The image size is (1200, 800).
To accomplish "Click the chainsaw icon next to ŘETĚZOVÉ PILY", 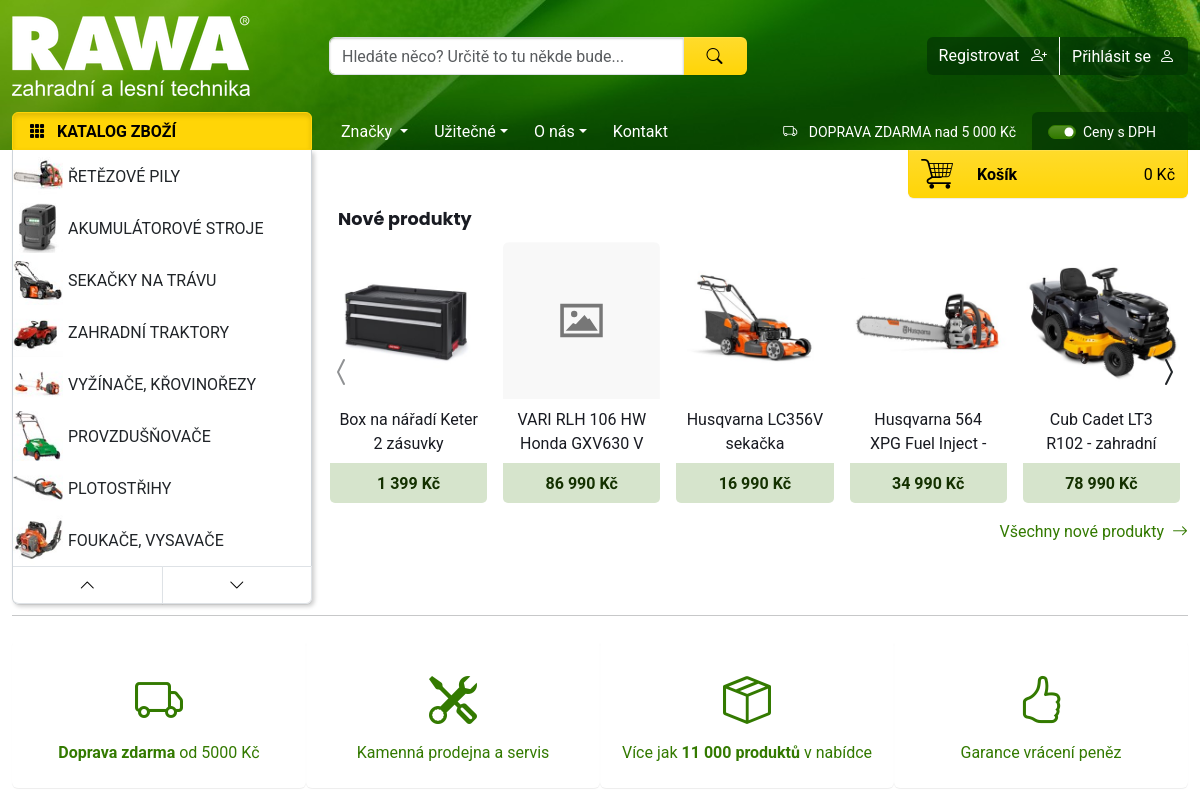I will point(38,176).
